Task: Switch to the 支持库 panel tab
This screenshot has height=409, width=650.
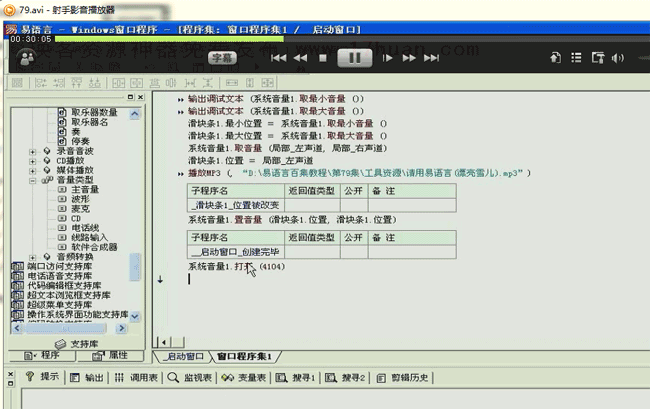Action: (x=77, y=344)
